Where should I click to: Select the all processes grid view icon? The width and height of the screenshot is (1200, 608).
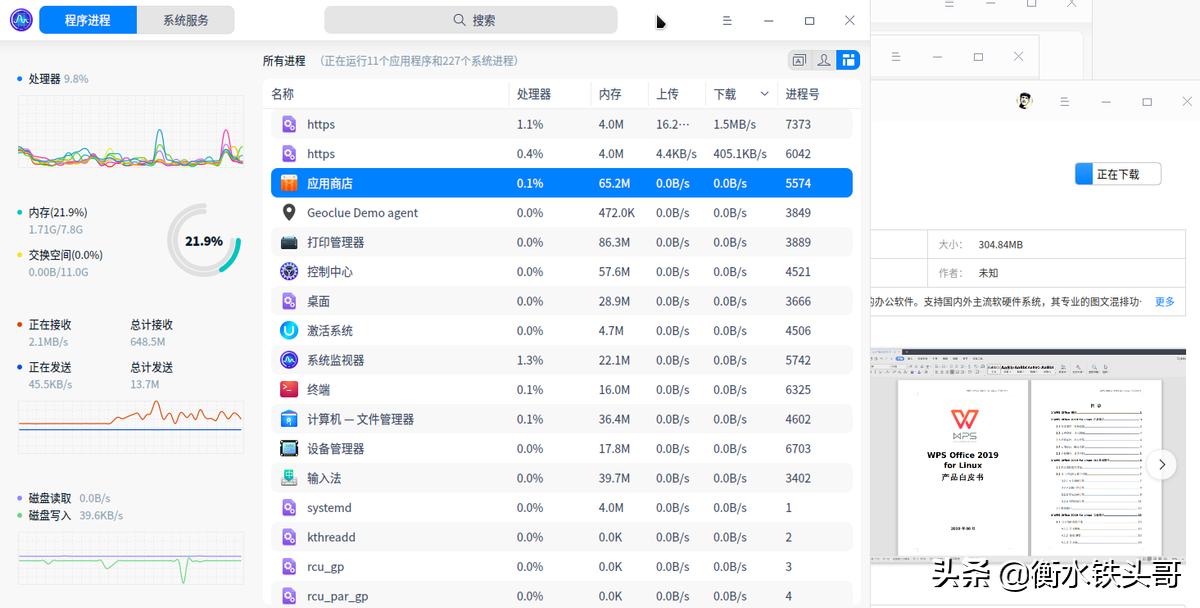[847, 60]
